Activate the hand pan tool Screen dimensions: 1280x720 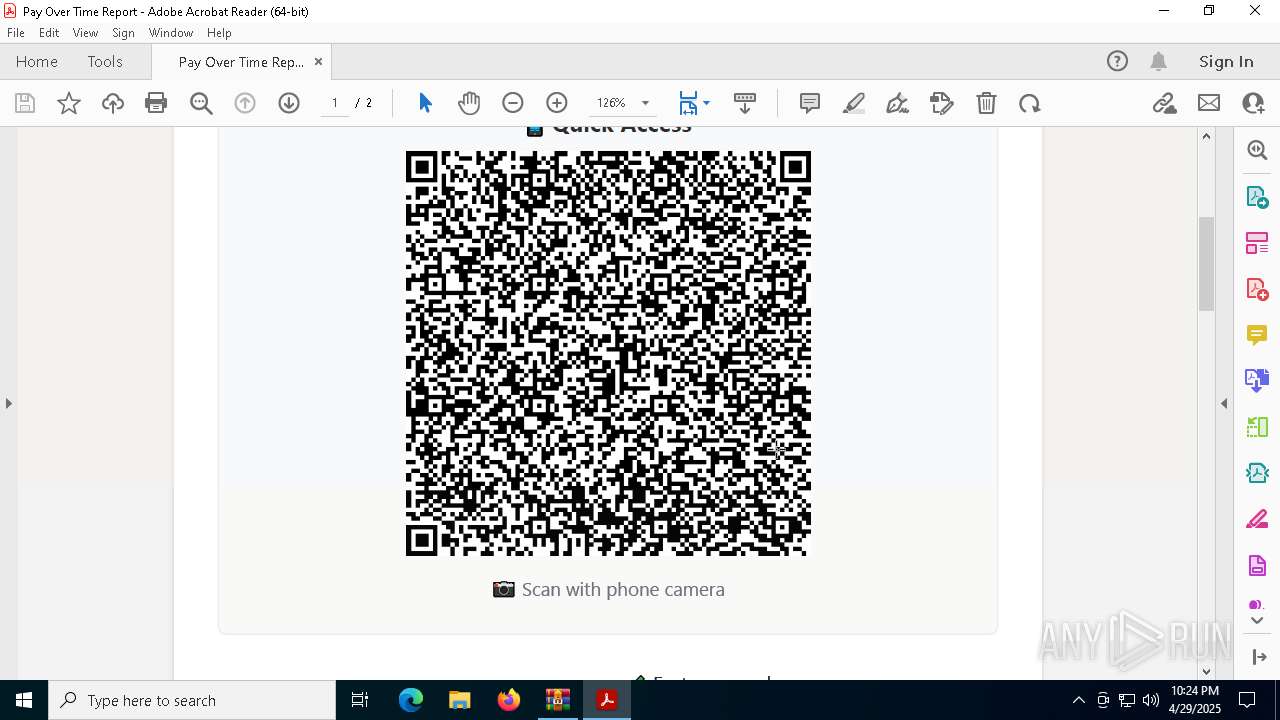pos(469,103)
